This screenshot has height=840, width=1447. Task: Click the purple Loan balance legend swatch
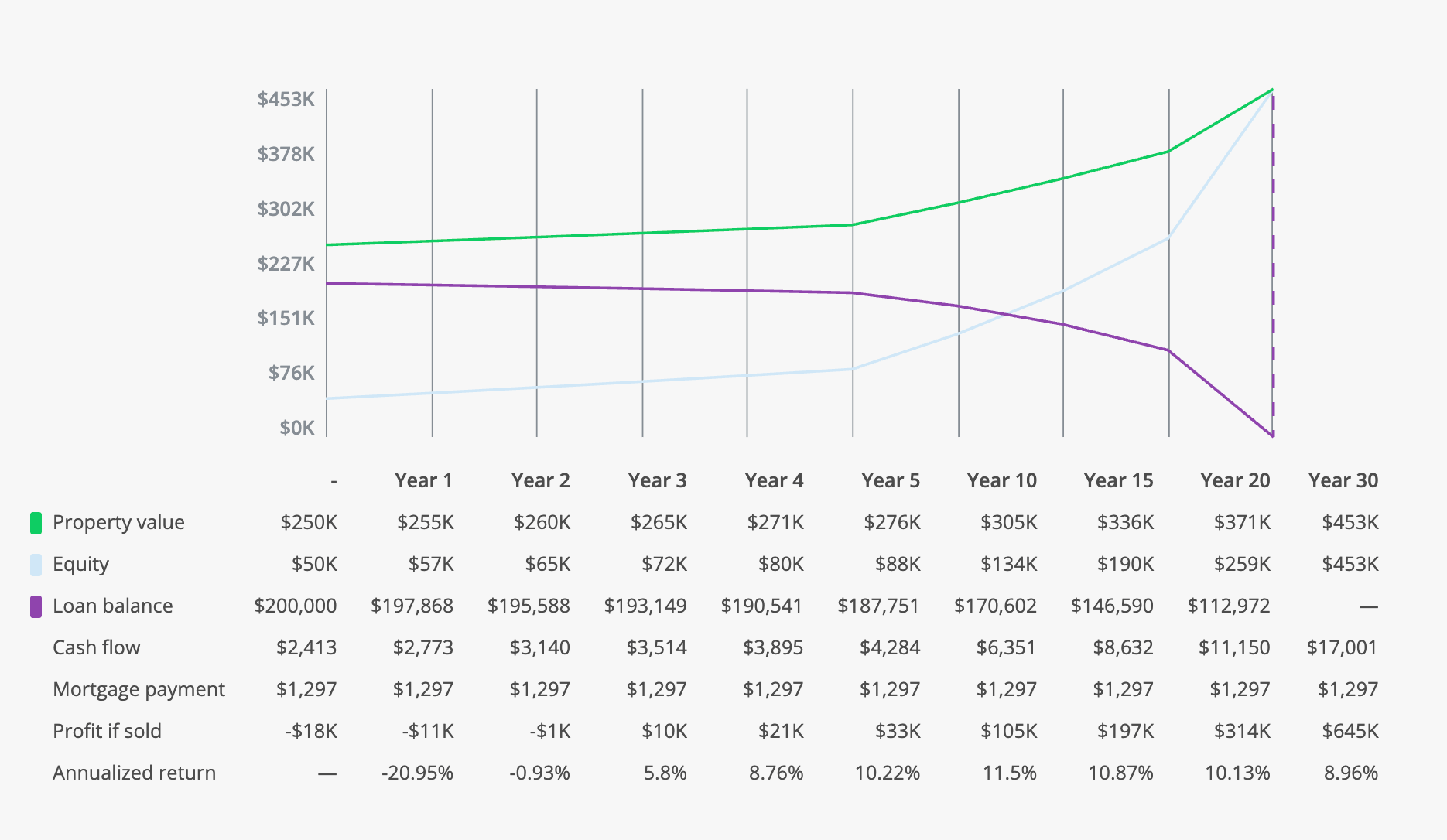pos(36,606)
